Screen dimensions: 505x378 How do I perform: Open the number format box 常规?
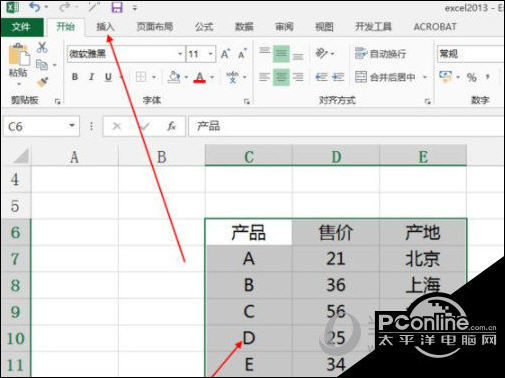pyautogui.click(x=471, y=54)
